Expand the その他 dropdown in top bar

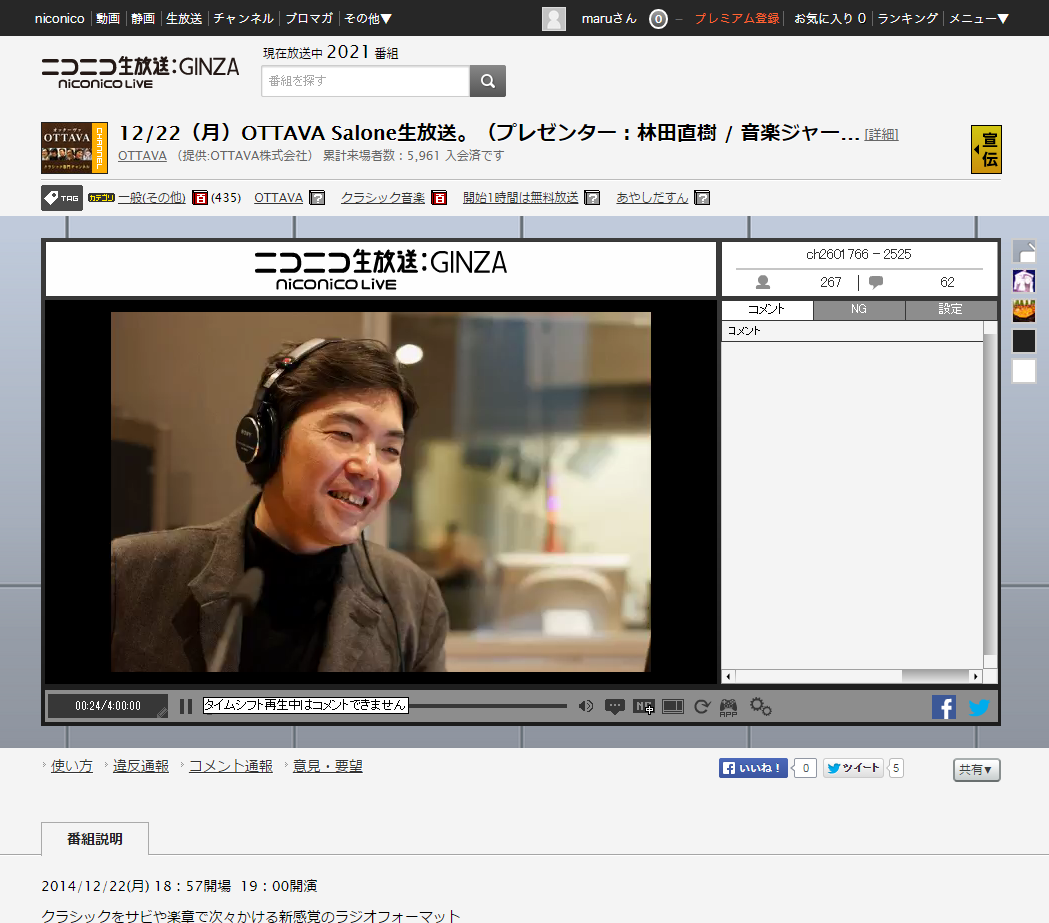(368, 18)
